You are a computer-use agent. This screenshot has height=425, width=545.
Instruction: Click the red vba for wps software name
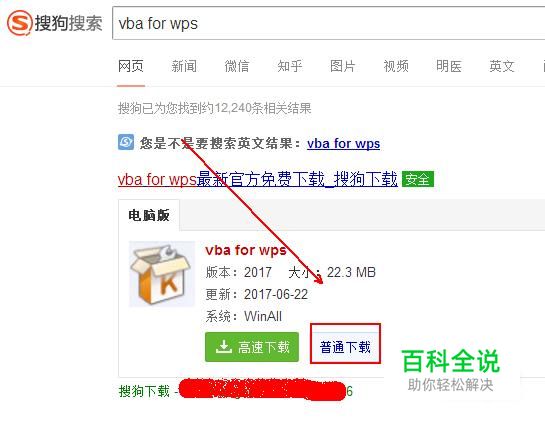click(x=246, y=250)
